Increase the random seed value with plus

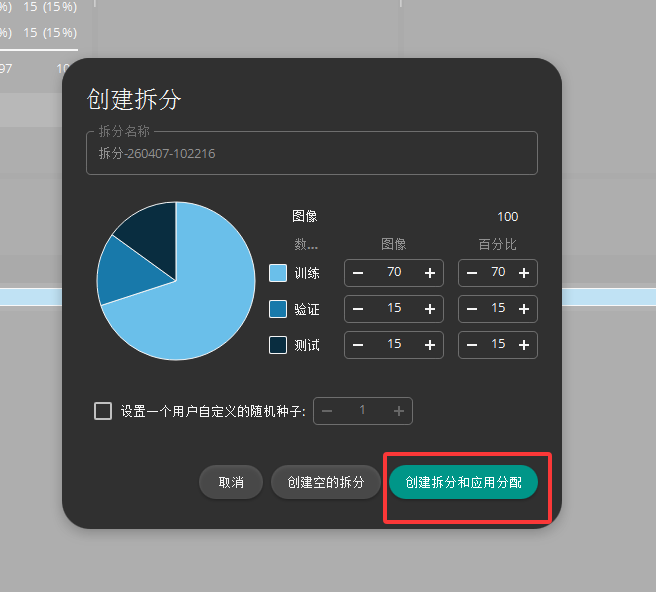399,411
